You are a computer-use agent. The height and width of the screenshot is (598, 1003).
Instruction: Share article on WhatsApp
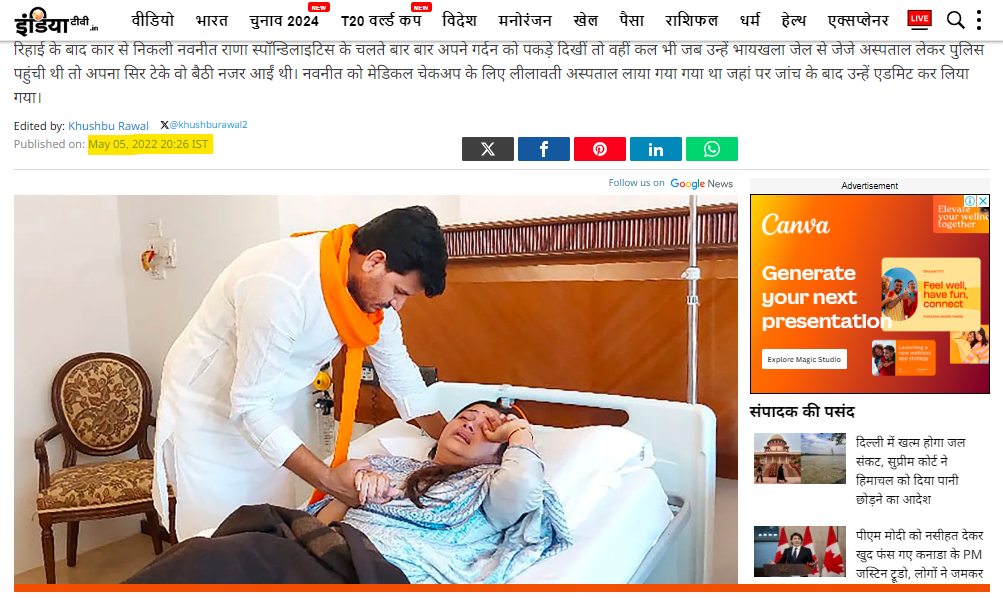coord(712,149)
